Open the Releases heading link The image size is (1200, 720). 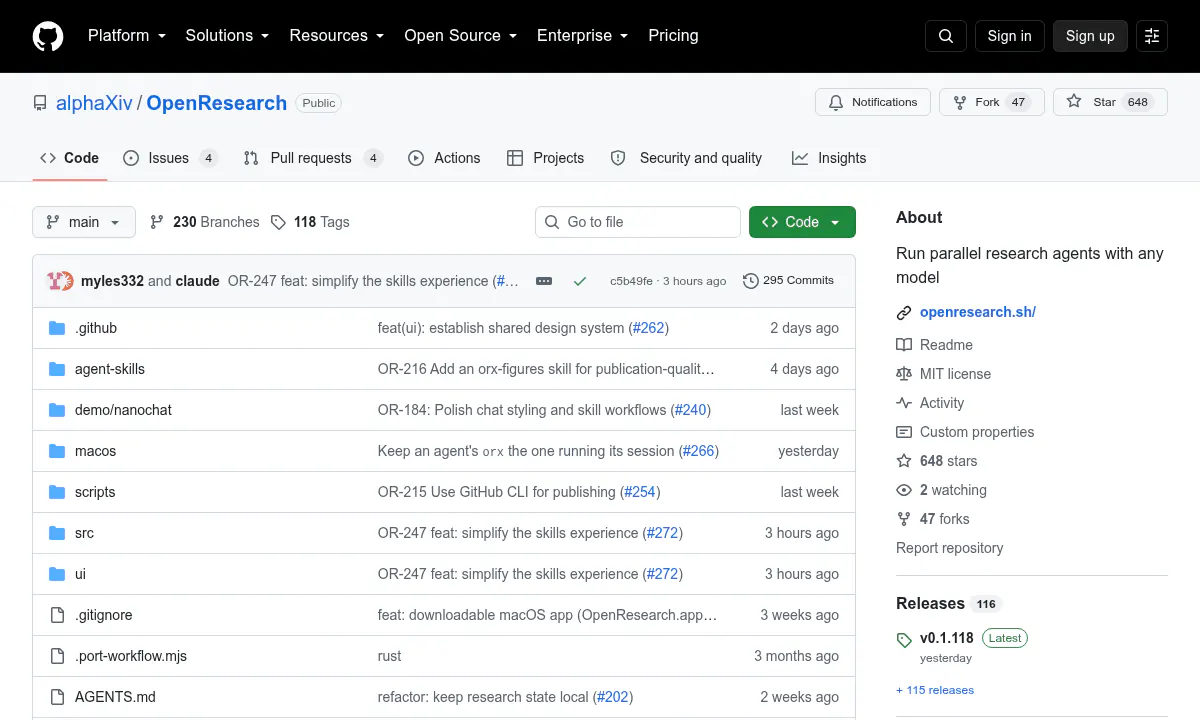[x=948, y=604]
